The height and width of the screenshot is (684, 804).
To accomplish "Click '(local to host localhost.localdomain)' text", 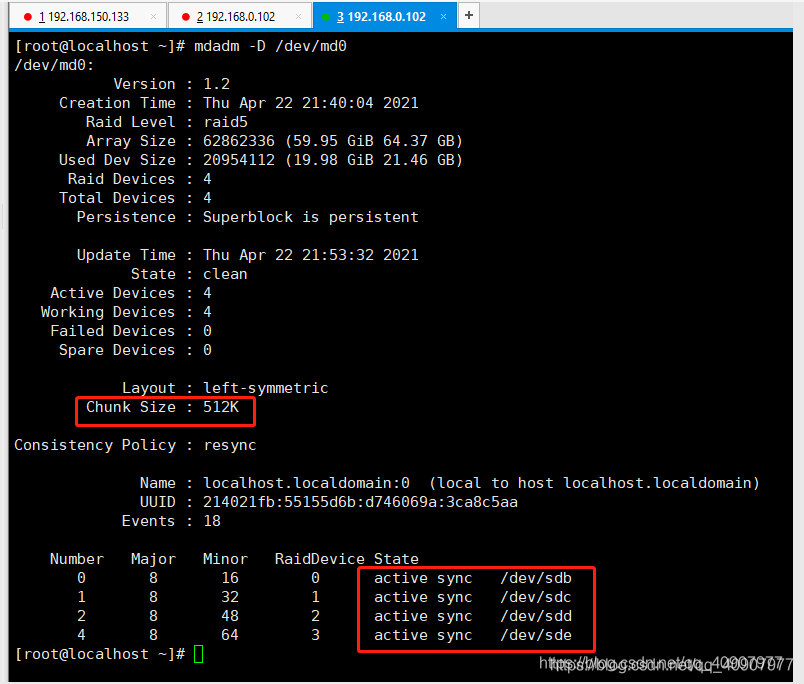I will pyautogui.click(x=594, y=483).
